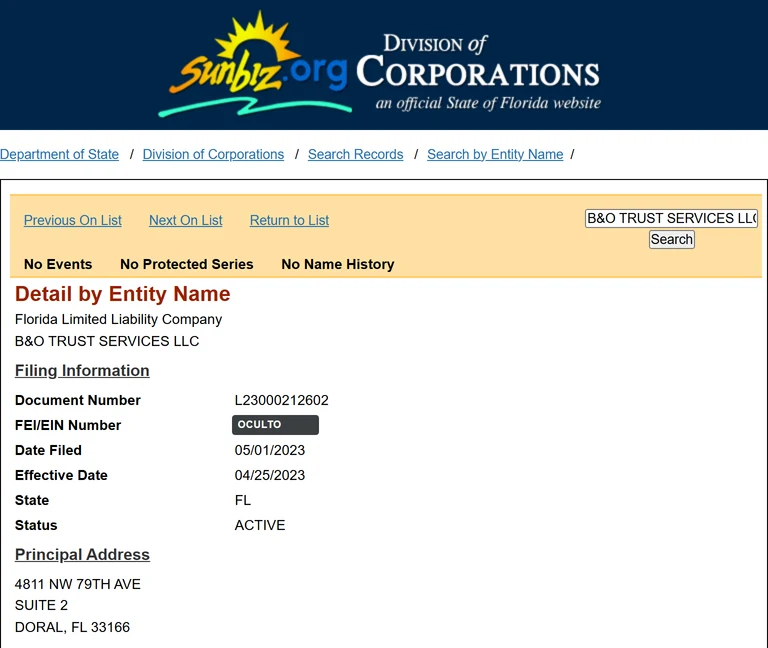Viewport: 768px width, 648px height.
Task: Click the No Protected Series label
Action: point(187,264)
